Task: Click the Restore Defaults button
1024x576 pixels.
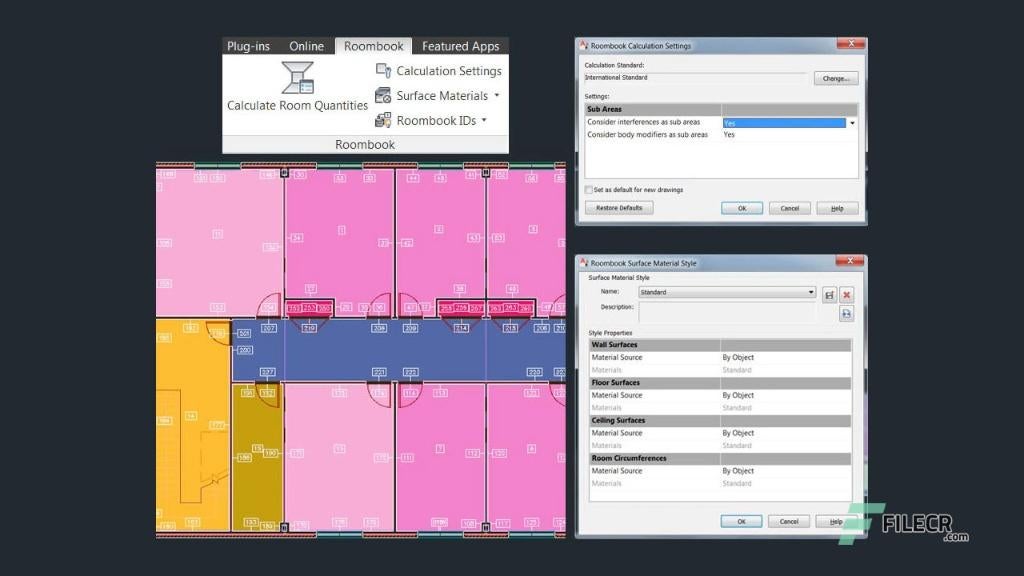Action: point(619,208)
